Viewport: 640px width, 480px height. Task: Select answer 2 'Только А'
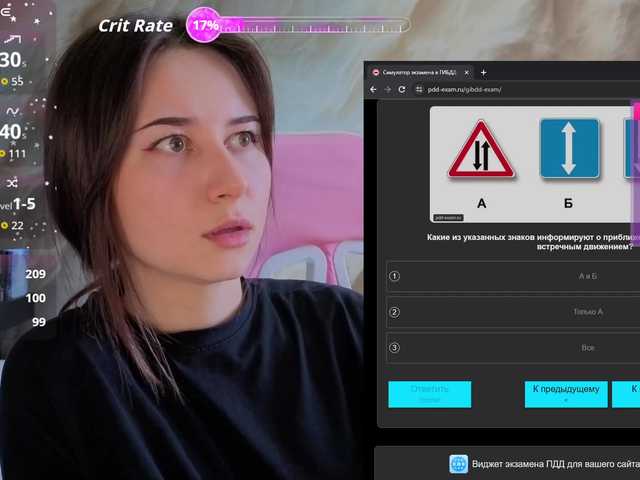[x=513, y=312]
